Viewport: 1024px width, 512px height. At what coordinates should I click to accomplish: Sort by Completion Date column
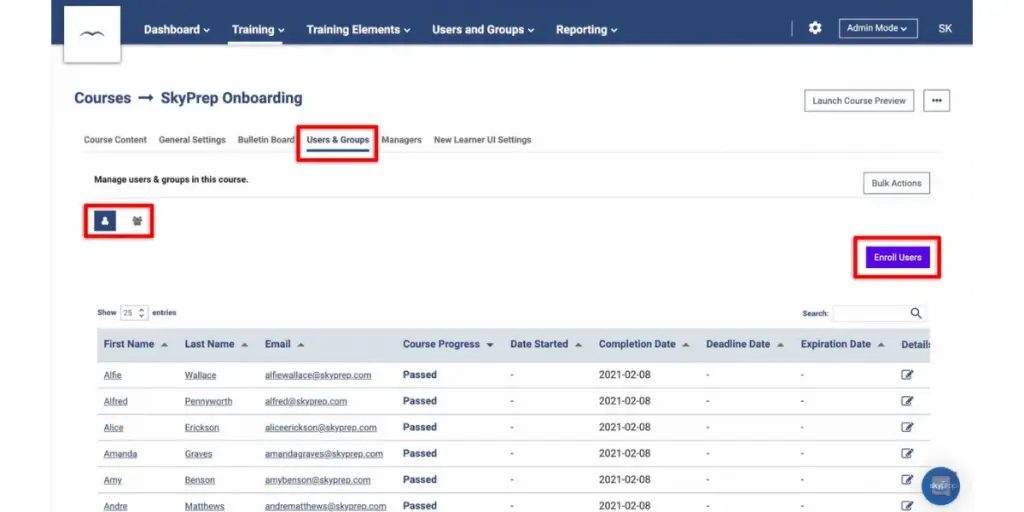(x=644, y=344)
